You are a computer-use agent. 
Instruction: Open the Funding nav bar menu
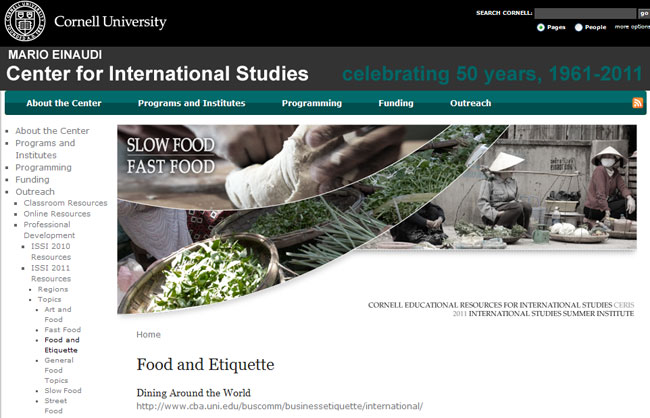tap(396, 103)
